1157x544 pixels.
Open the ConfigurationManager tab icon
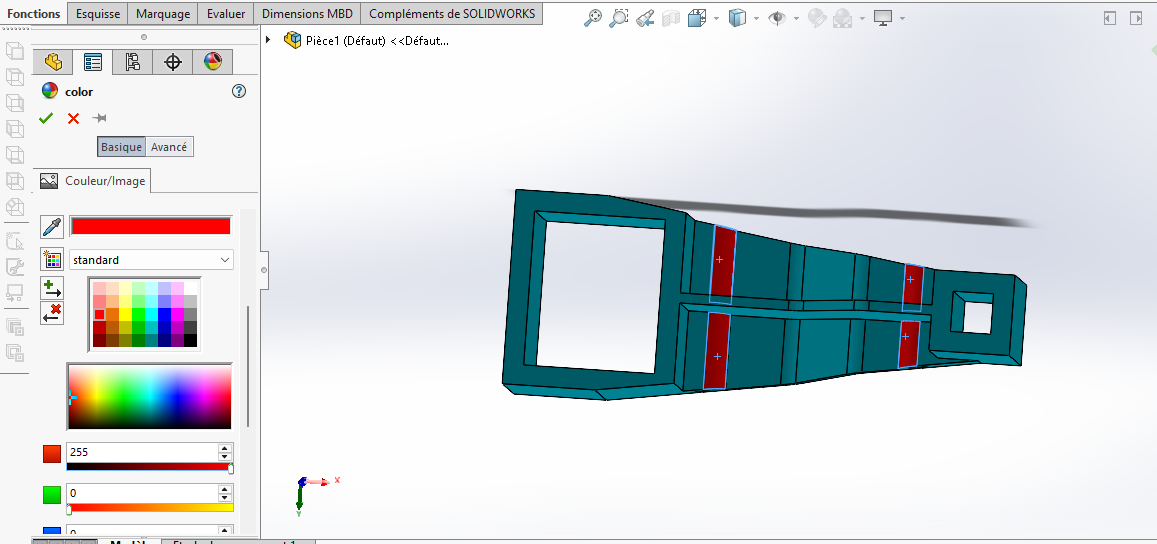click(132, 62)
